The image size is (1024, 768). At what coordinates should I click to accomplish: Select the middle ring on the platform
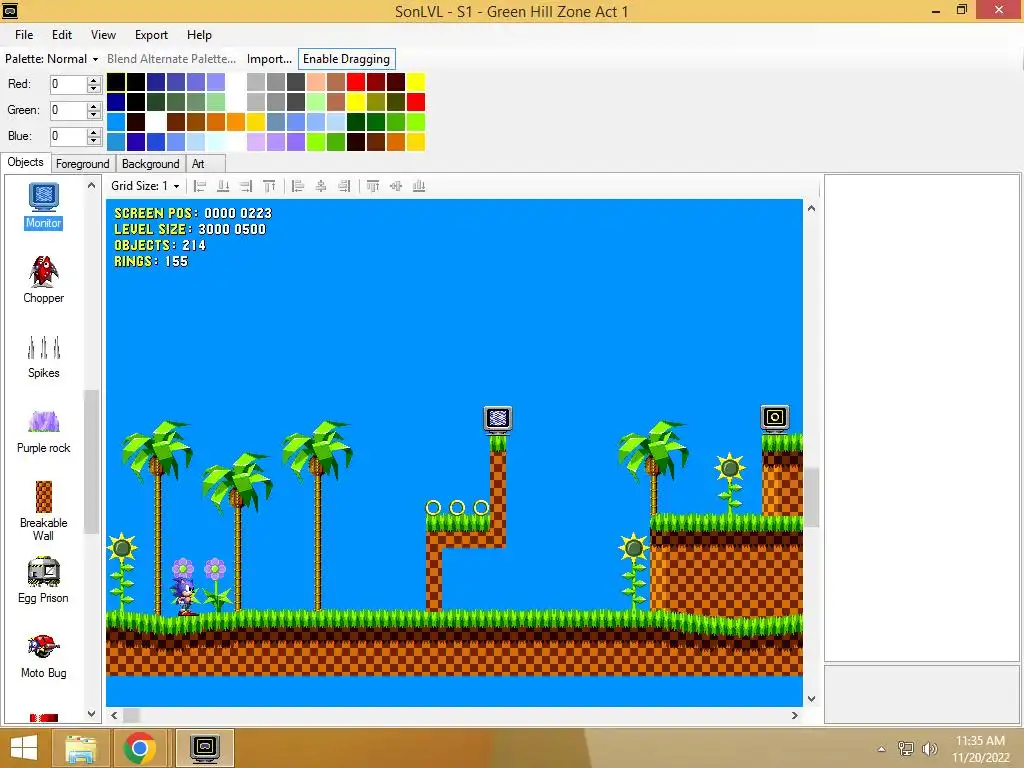point(457,507)
